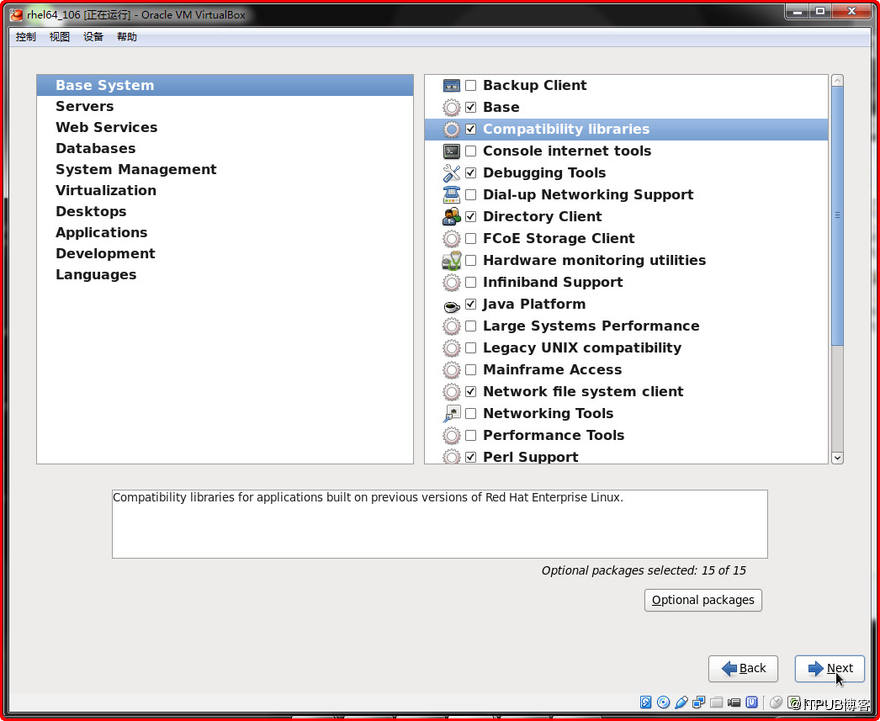Click the Legacy UNIX compatibility gear icon
This screenshot has height=721, width=880.
451,348
